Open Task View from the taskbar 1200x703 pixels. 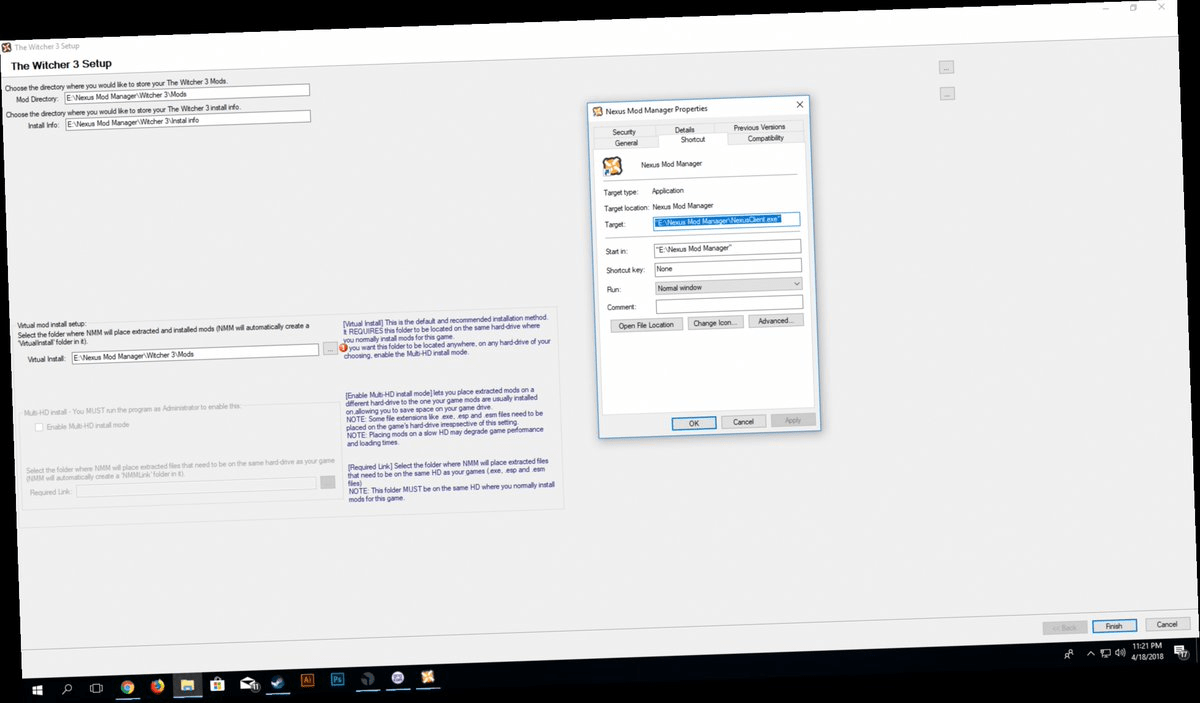pyautogui.click(x=96, y=689)
